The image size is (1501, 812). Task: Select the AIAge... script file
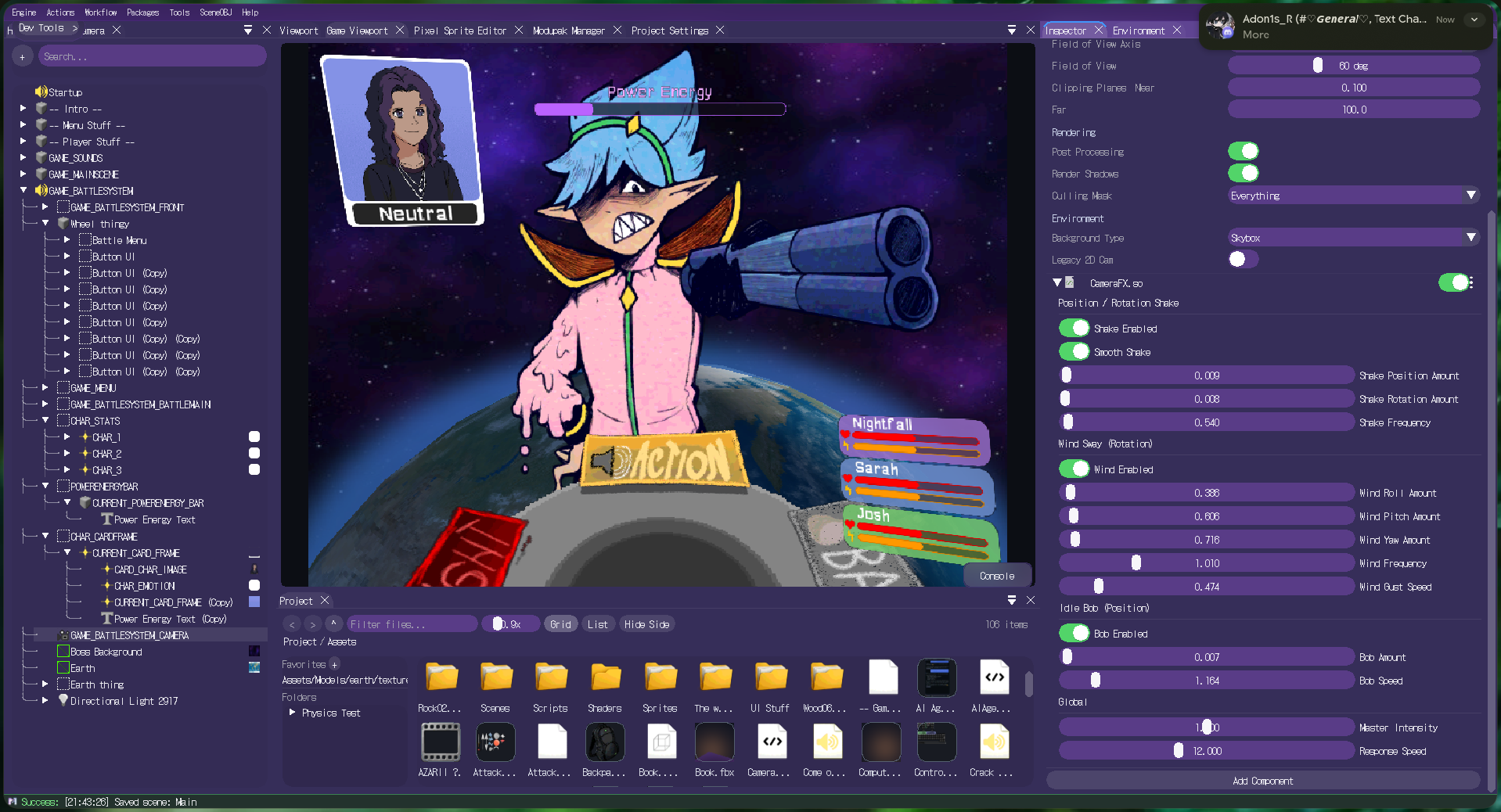(994, 687)
